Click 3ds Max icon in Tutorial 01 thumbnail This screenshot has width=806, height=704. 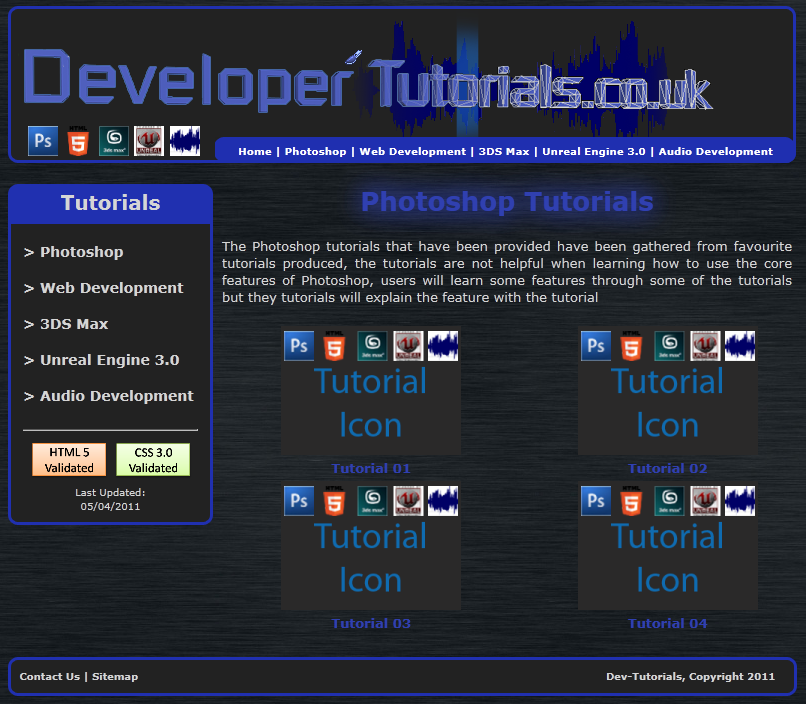372,346
